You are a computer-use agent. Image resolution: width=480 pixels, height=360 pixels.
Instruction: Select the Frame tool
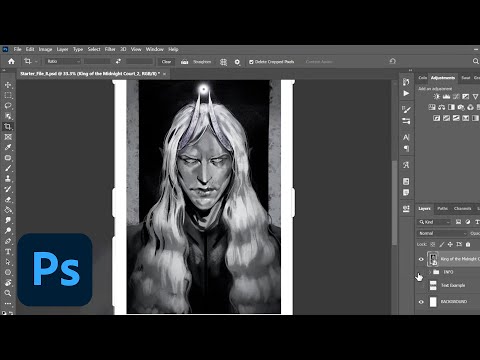click(x=8, y=137)
